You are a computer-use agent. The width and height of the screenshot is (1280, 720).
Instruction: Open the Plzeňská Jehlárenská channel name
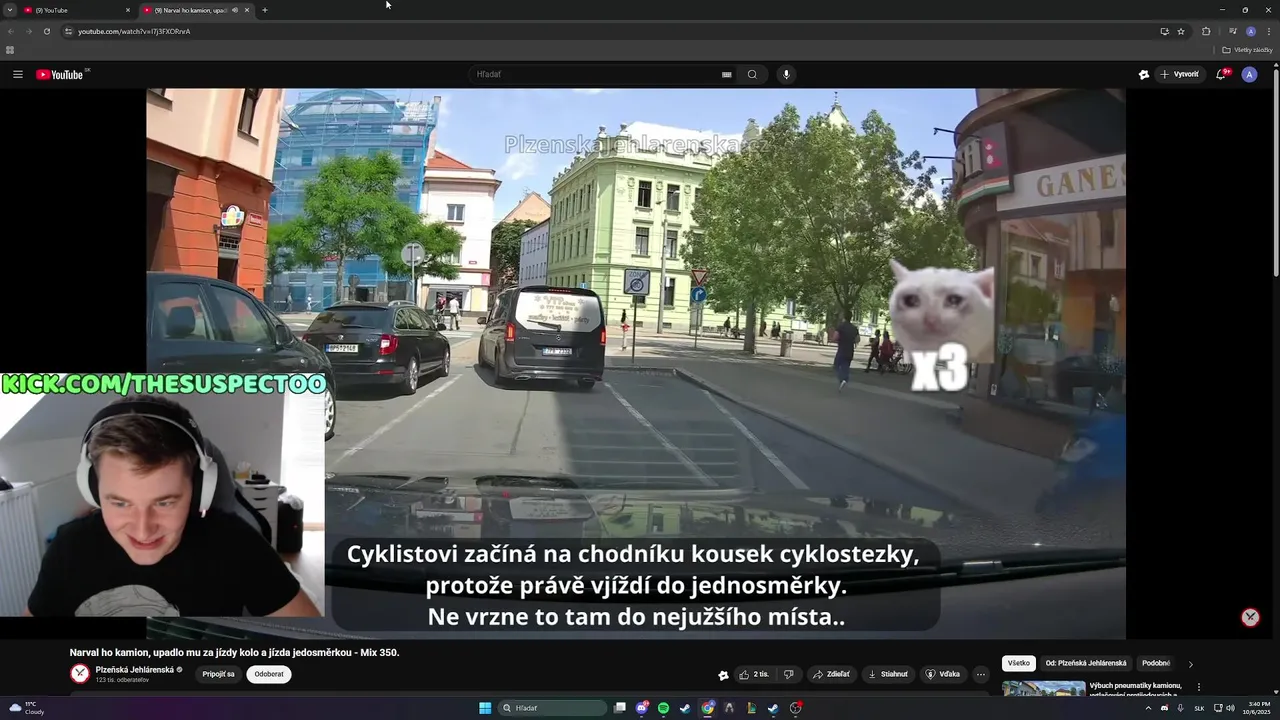(x=134, y=669)
